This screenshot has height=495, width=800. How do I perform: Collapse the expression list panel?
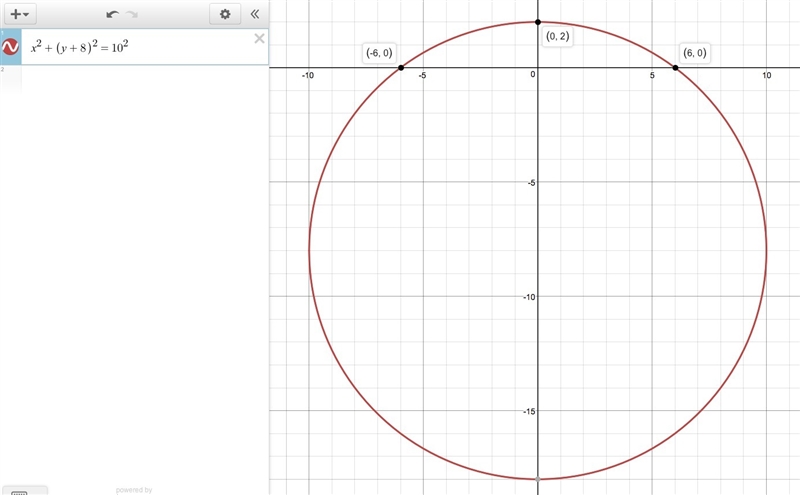[x=255, y=14]
